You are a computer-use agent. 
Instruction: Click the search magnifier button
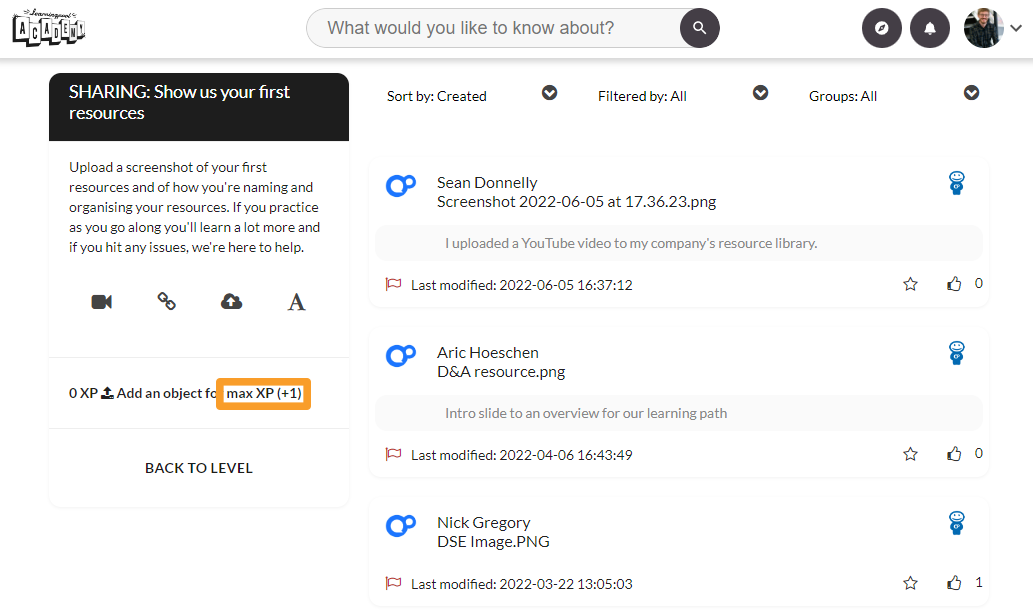click(699, 28)
